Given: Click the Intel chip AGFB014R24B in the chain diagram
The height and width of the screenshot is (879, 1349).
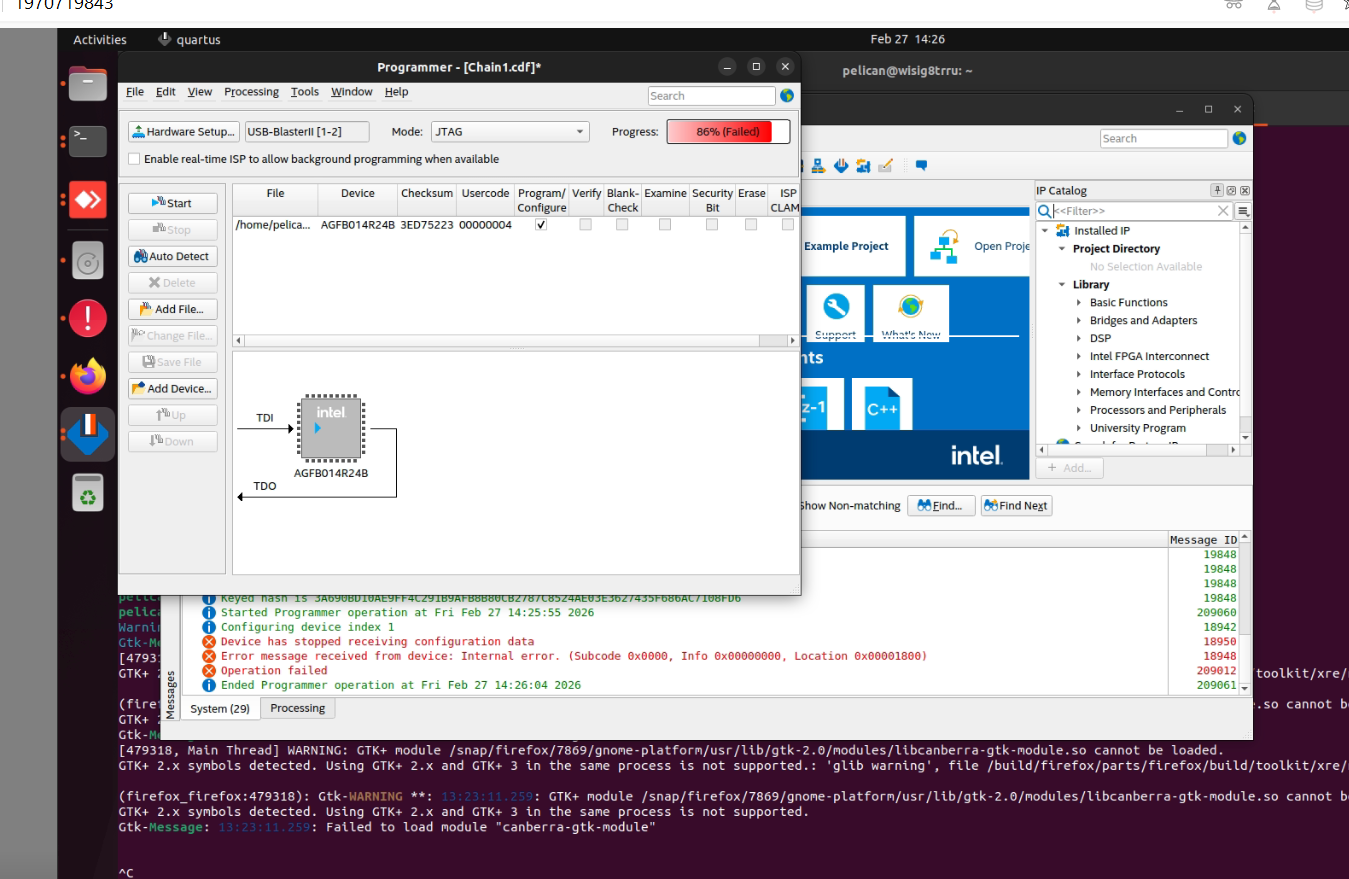Looking at the screenshot, I should (331, 428).
